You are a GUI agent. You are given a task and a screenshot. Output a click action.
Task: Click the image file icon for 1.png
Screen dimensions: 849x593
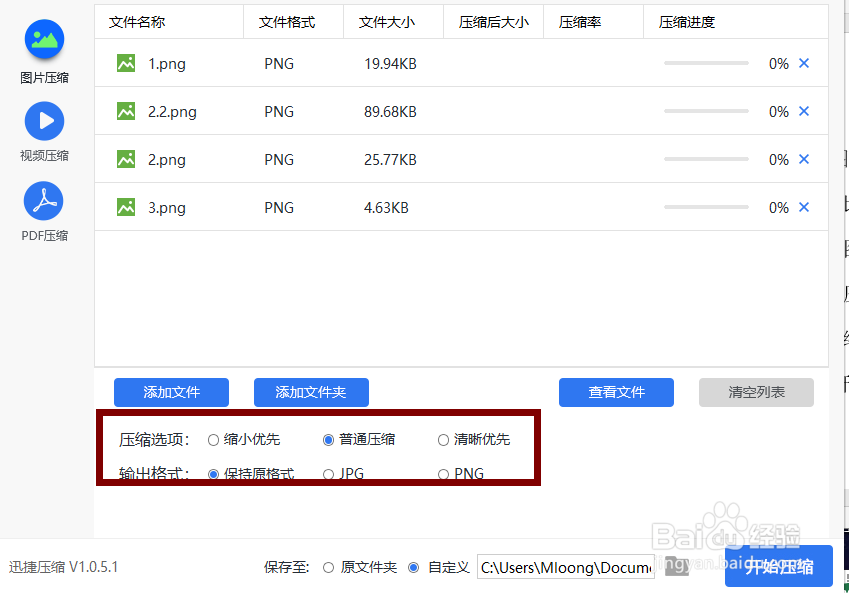tap(126, 63)
